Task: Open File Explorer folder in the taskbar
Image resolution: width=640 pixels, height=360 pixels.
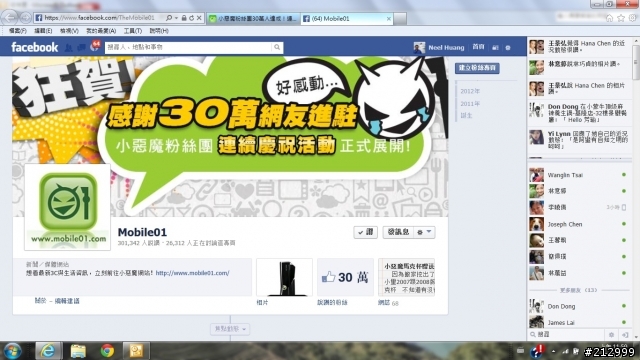Action: pyautogui.click(x=78, y=351)
